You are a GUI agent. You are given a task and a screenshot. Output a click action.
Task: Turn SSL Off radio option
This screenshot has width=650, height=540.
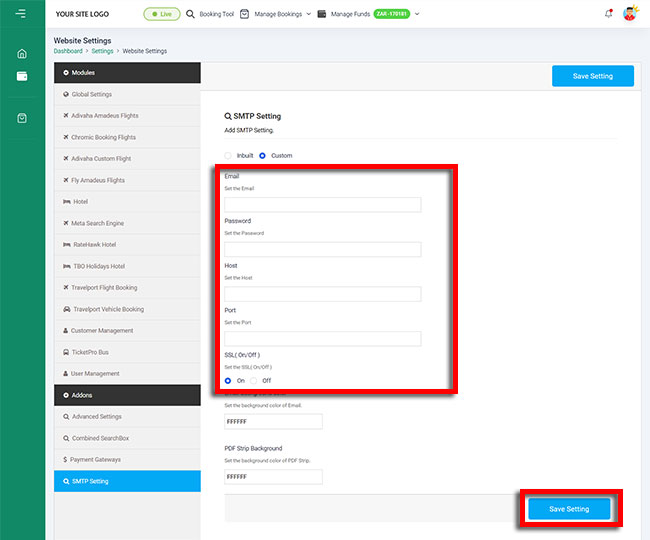[x=254, y=380]
